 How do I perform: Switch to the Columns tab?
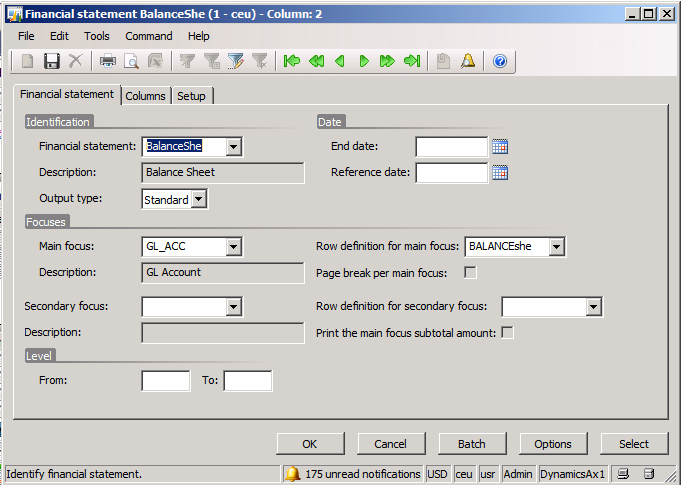[145, 96]
